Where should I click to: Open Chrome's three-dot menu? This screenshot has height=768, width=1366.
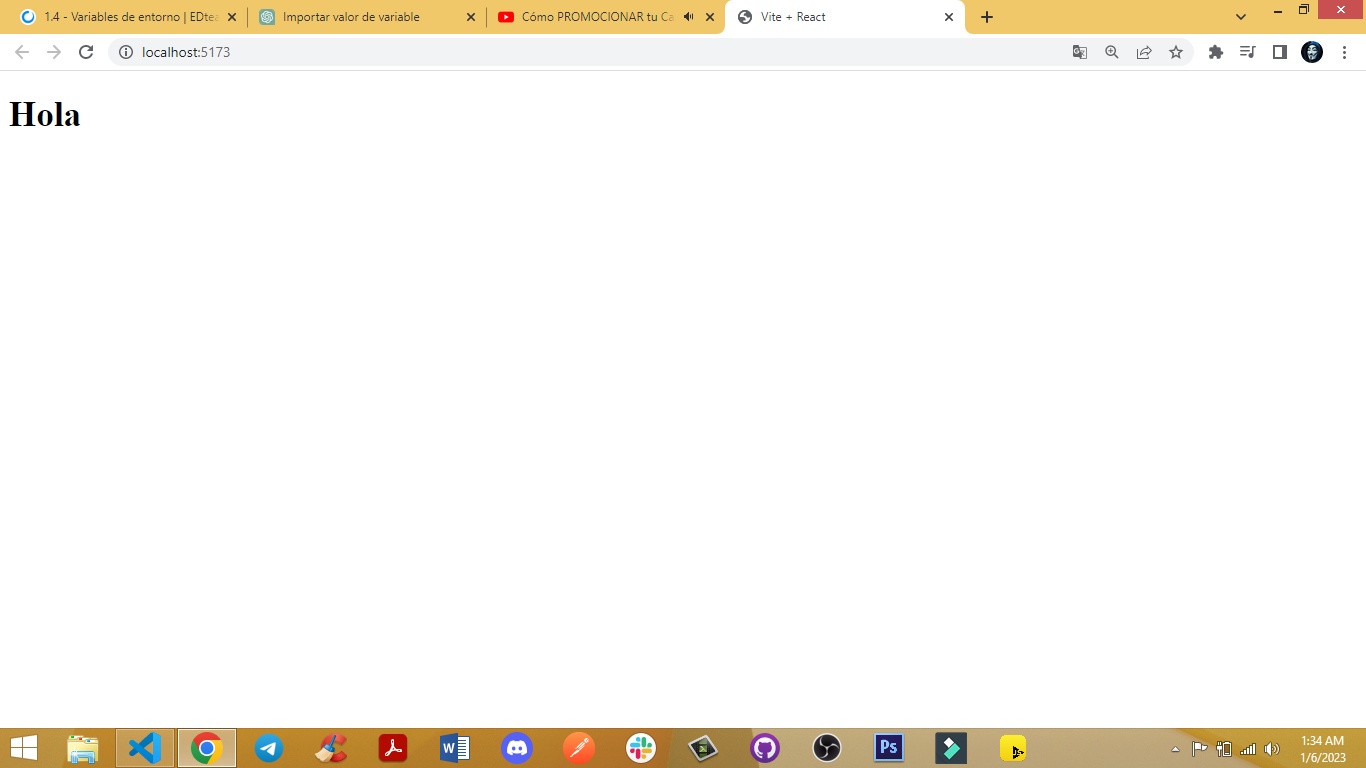[x=1344, y=52]
